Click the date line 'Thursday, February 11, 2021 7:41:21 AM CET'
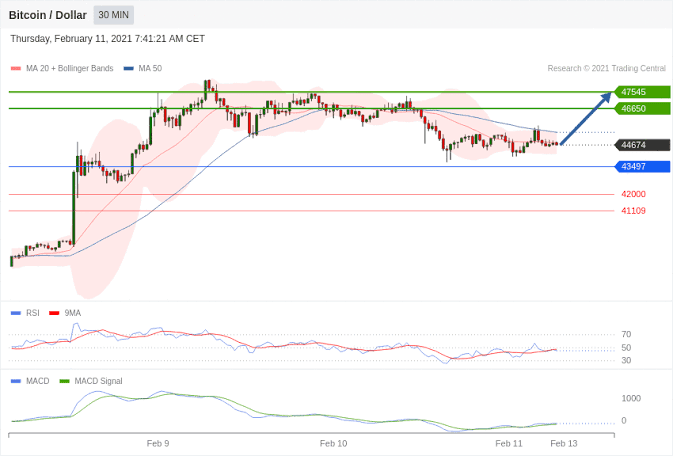This screenshot has width=673, height=456. click(x=107, y=39)
